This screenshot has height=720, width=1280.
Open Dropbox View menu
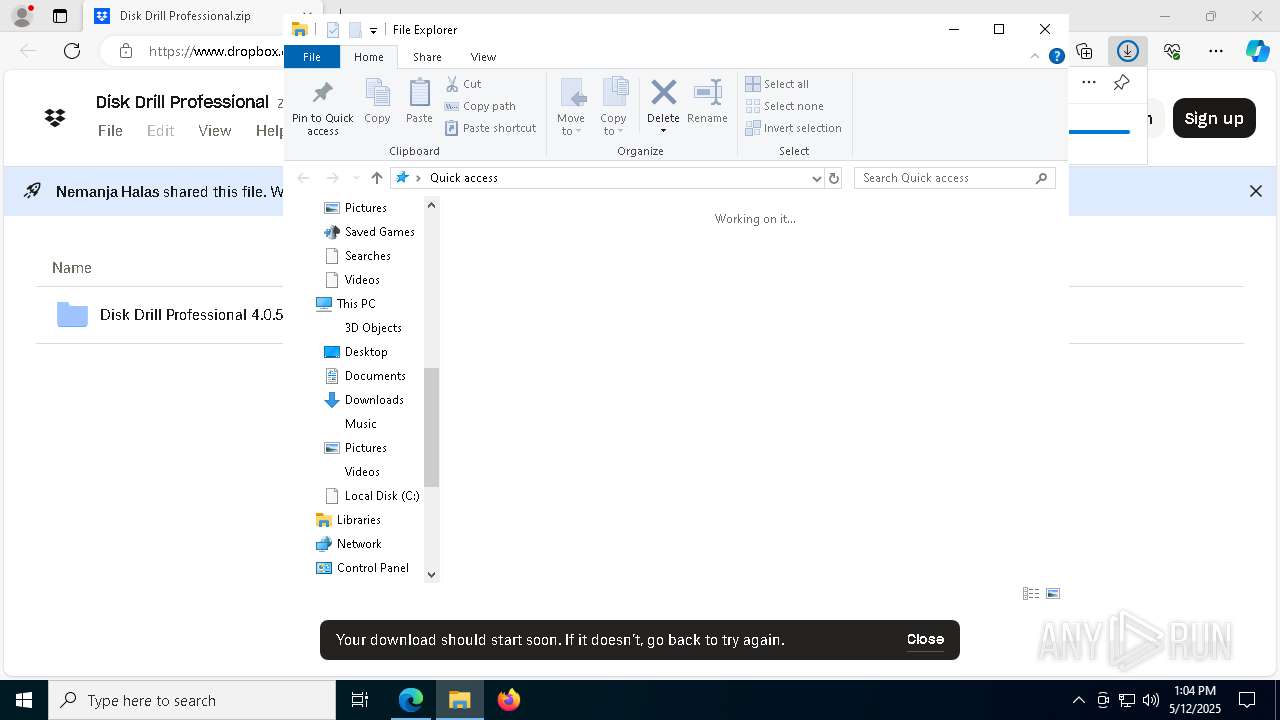pyautogui.click(x=214, y=131)
